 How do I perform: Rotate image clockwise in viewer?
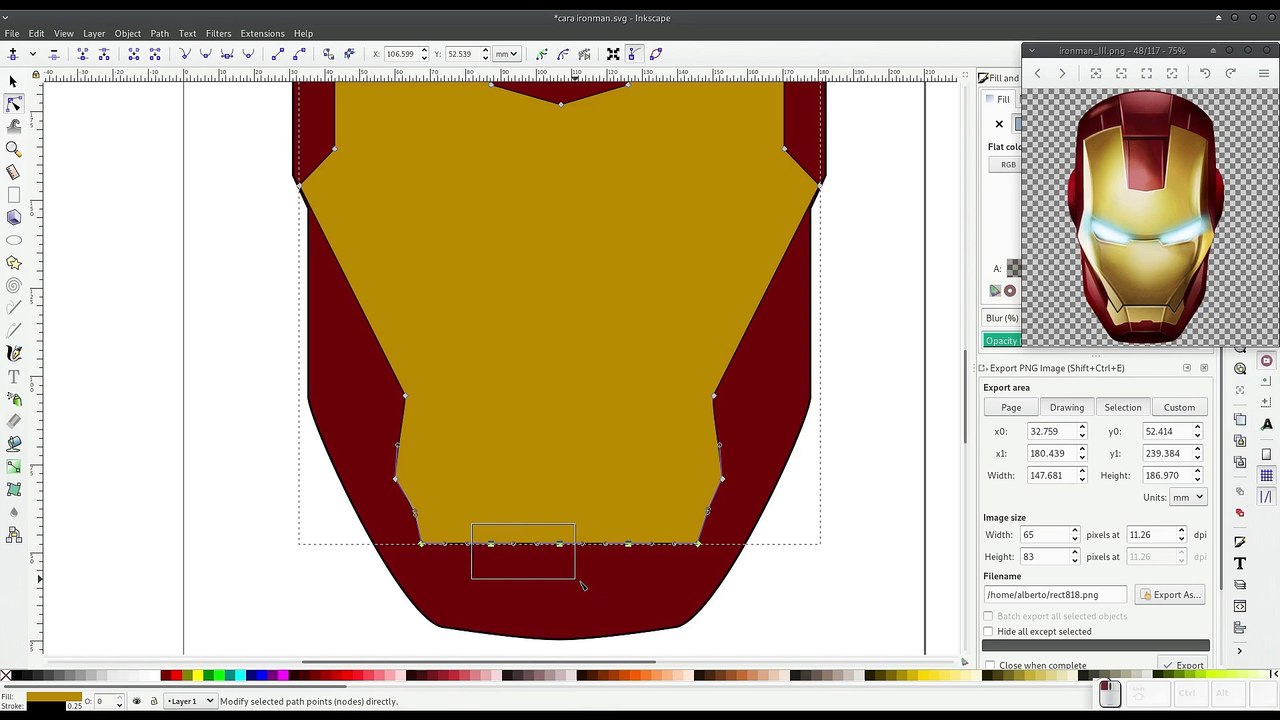pyautogui.click(x=1230, y=73)
